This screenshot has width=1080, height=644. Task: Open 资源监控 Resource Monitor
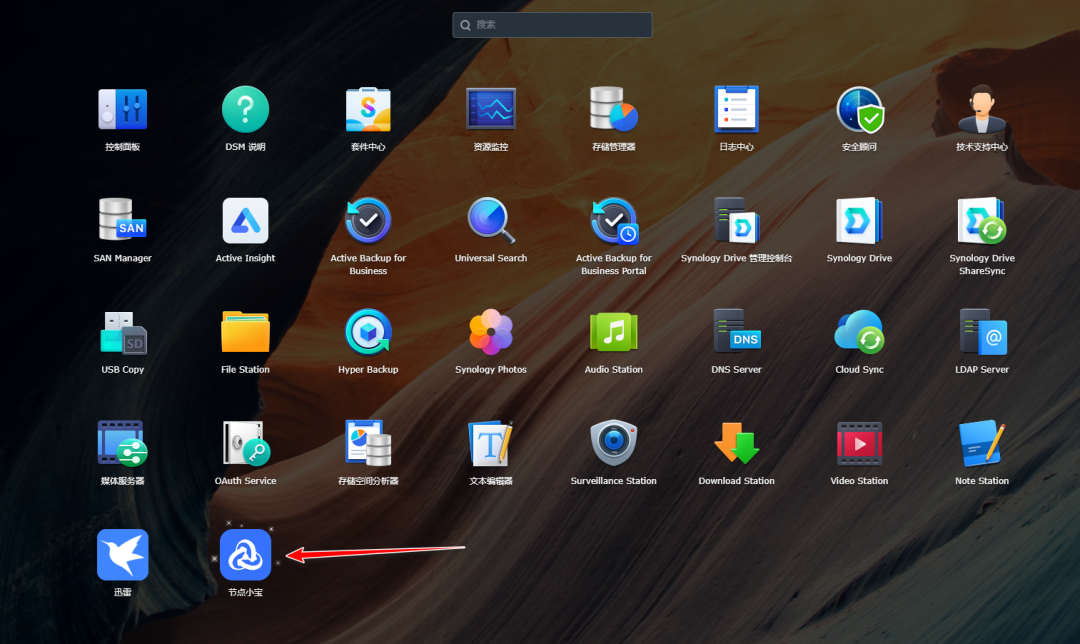pyautogui.click(x=490, y=110)
